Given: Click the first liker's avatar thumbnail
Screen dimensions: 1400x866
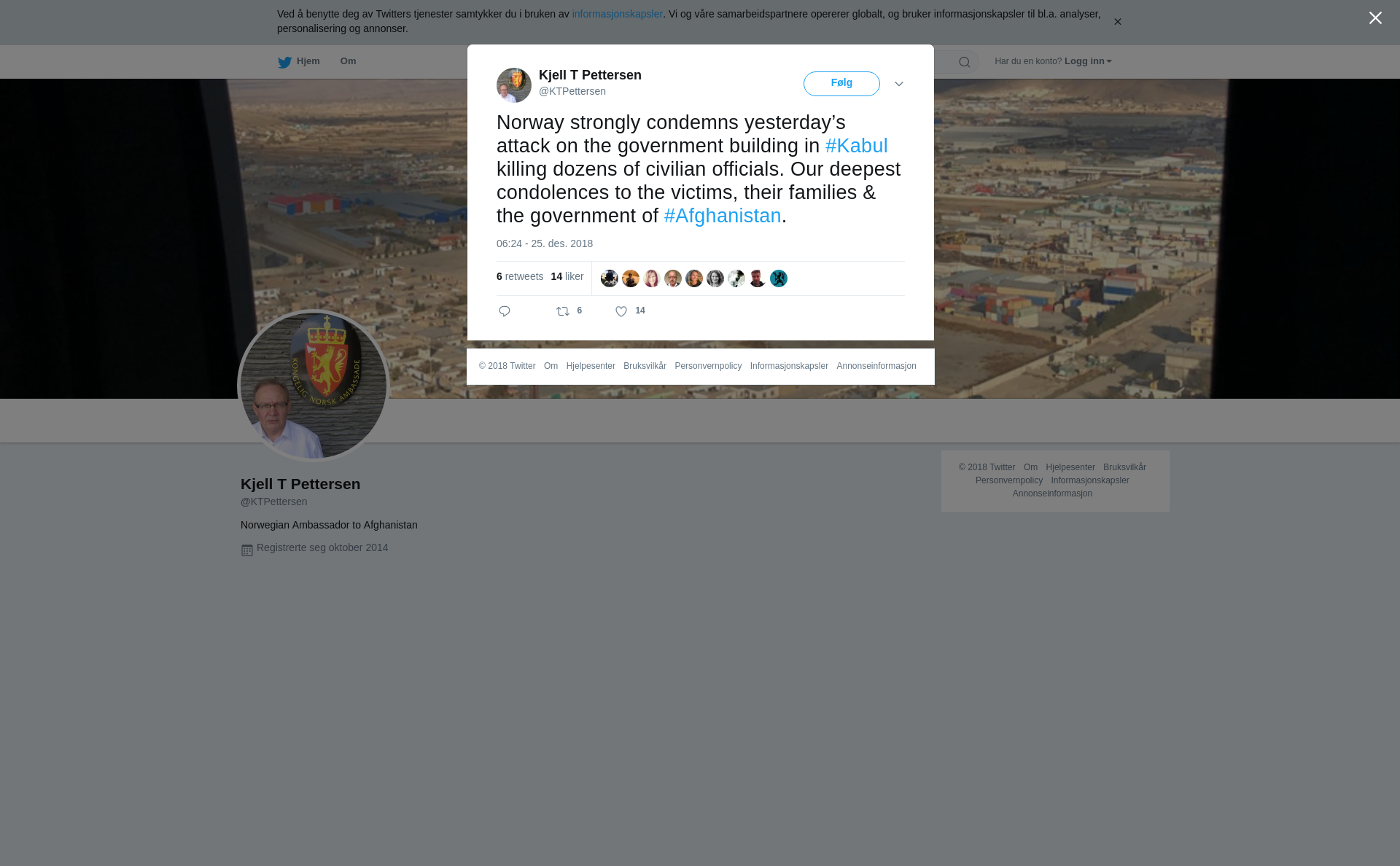Looking at the screenshot, I should pyautogui.click(x=610, y=278).
